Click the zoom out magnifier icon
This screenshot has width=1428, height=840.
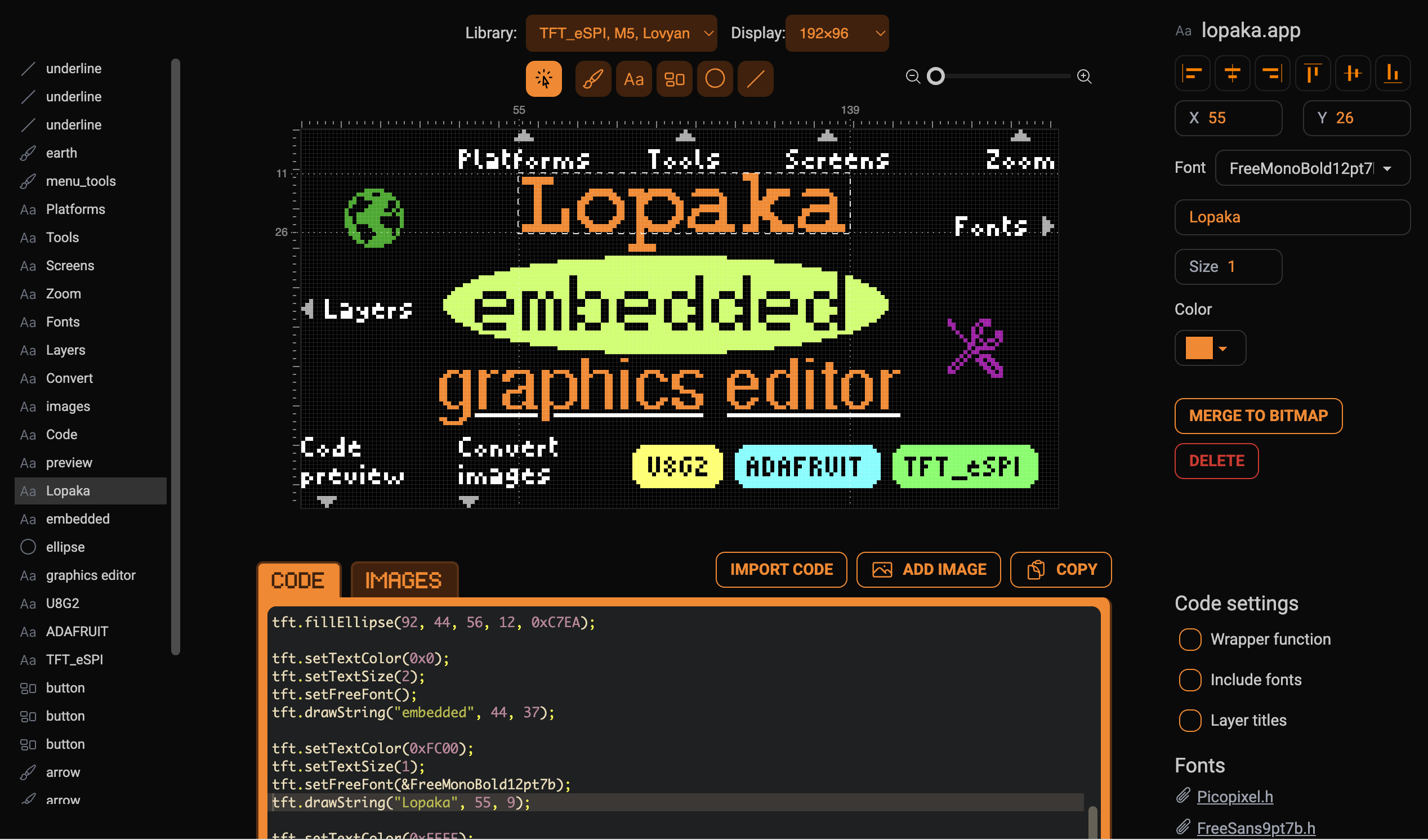pyautogui.click(x=912, y=77)
